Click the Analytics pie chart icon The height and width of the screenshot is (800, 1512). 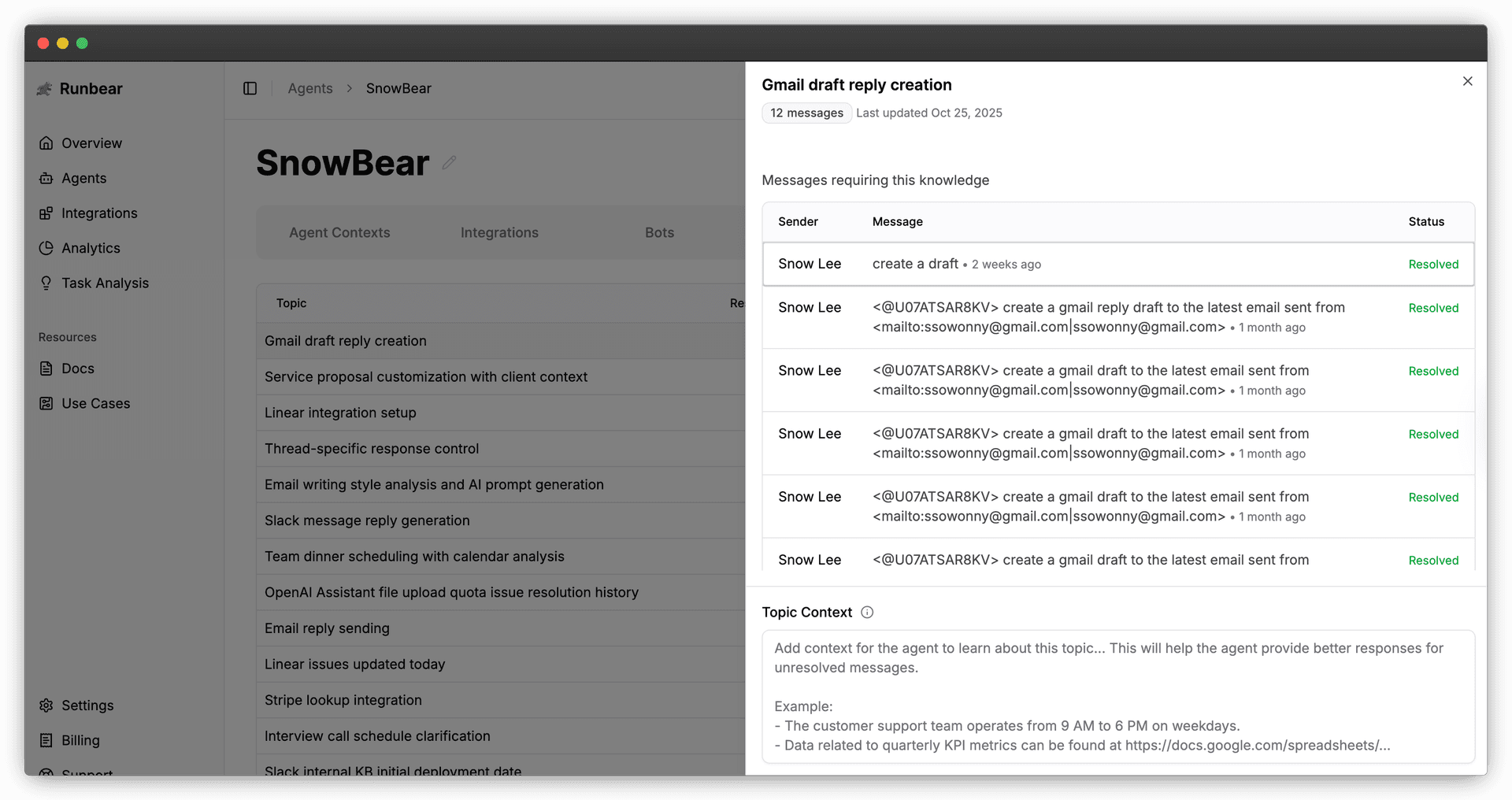(x=46, y=248)
